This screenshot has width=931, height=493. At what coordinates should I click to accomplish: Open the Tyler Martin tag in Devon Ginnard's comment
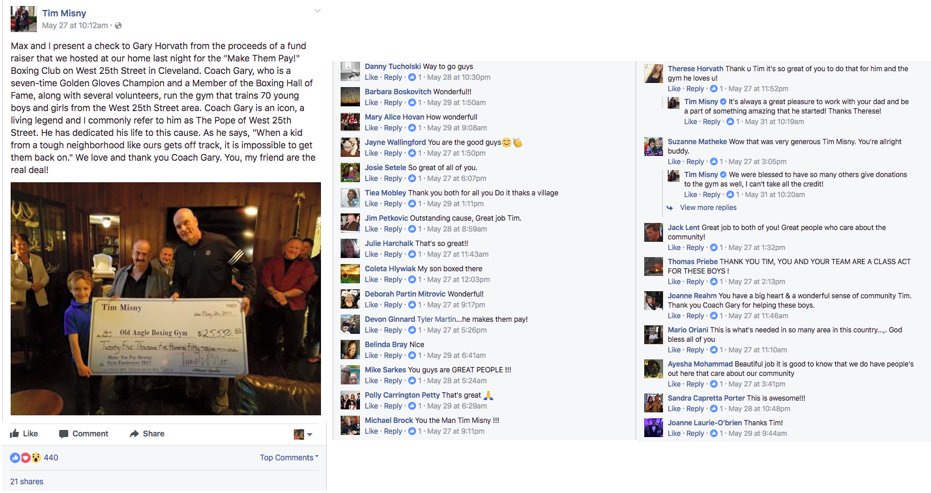point(437,319)
